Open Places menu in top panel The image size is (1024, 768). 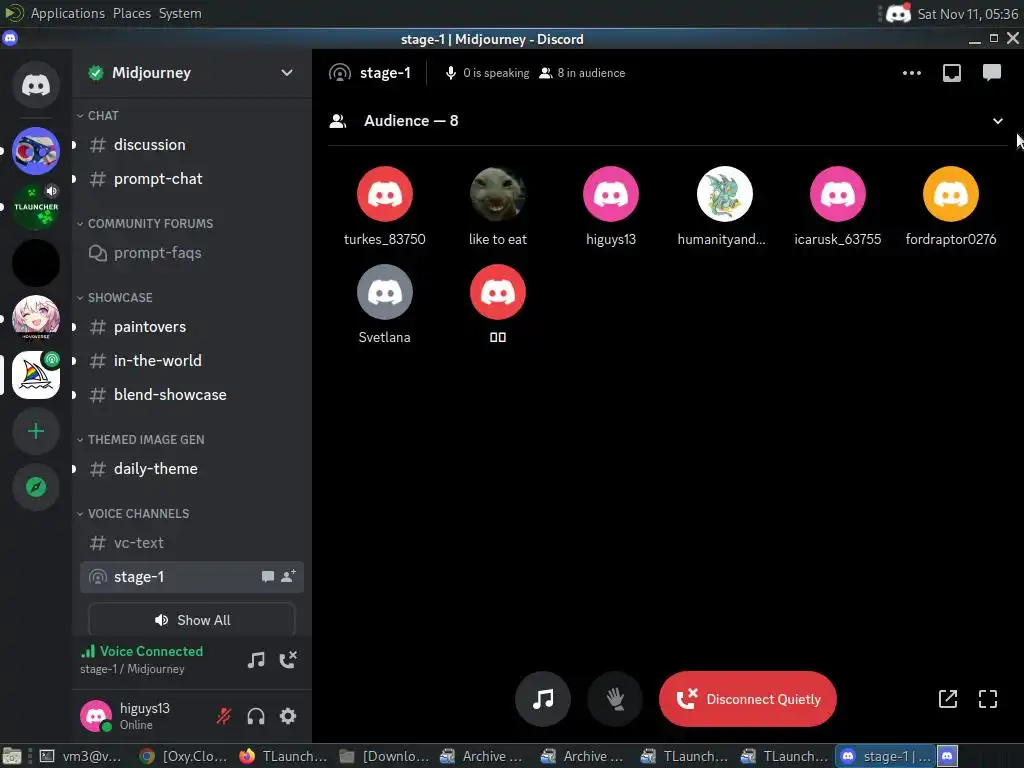point(131,13)
